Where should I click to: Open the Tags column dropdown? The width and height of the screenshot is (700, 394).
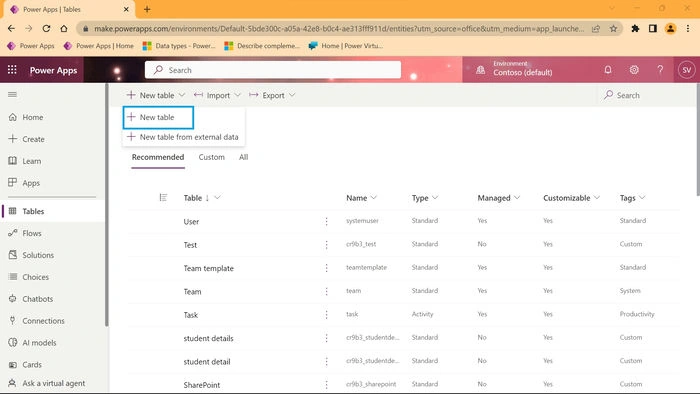pos(642,198)
